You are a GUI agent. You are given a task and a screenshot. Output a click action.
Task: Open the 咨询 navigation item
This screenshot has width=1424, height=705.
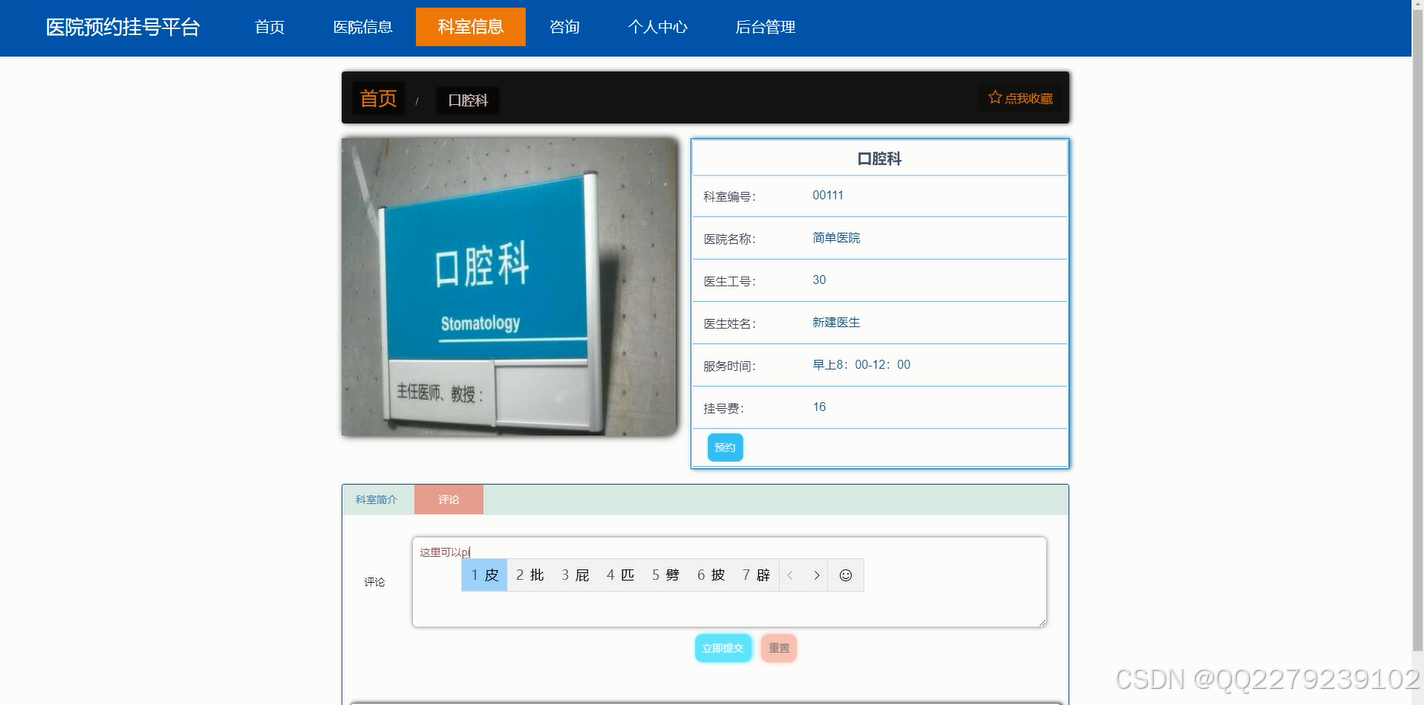click(564, 27)
